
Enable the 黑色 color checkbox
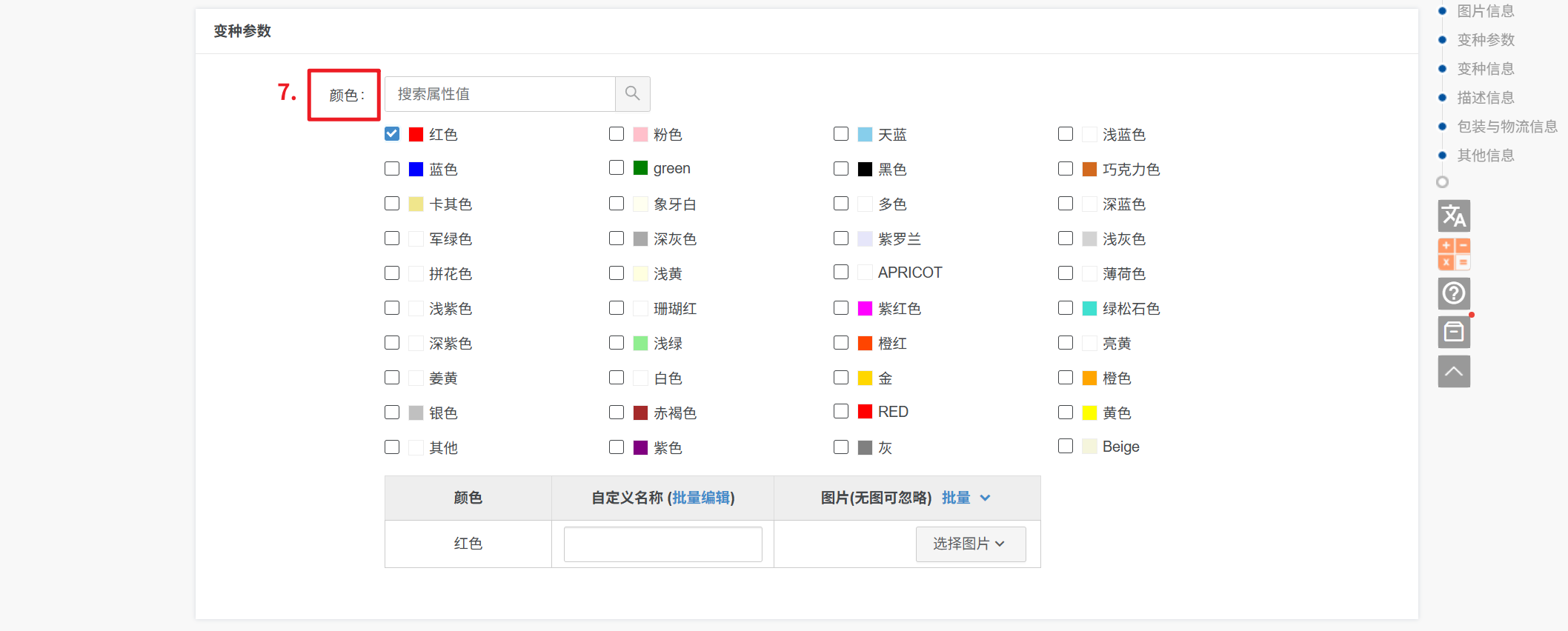click(x=841, y=169)
